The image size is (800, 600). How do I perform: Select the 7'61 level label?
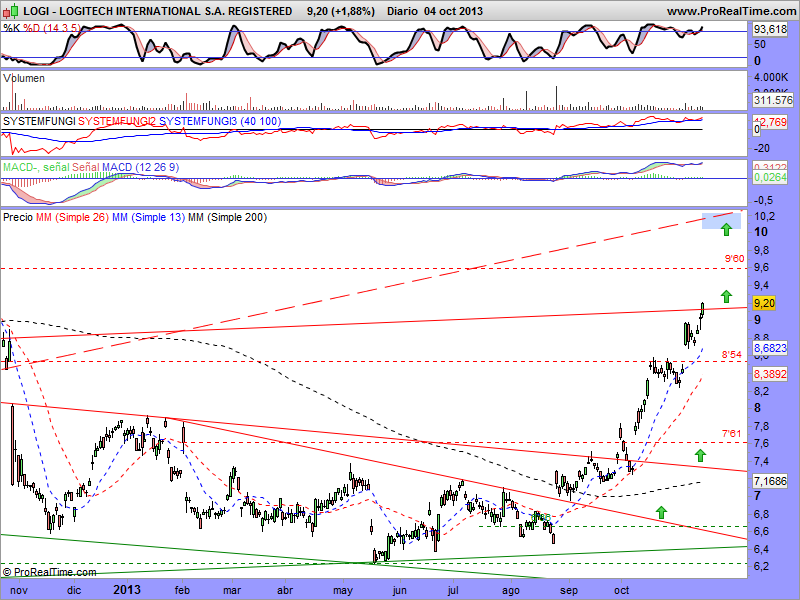pos(731,434)
